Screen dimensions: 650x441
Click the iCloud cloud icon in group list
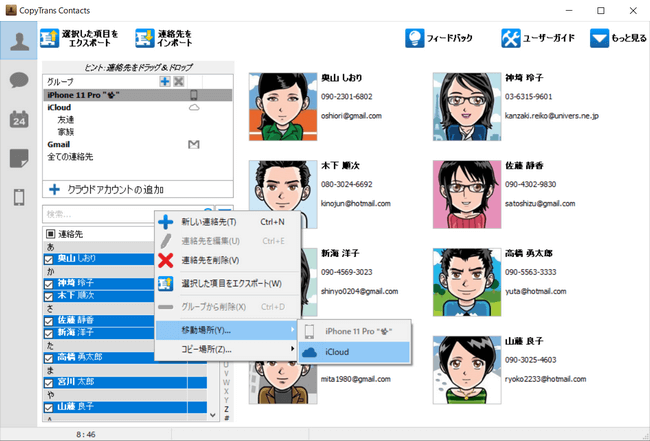coord(194,107)
